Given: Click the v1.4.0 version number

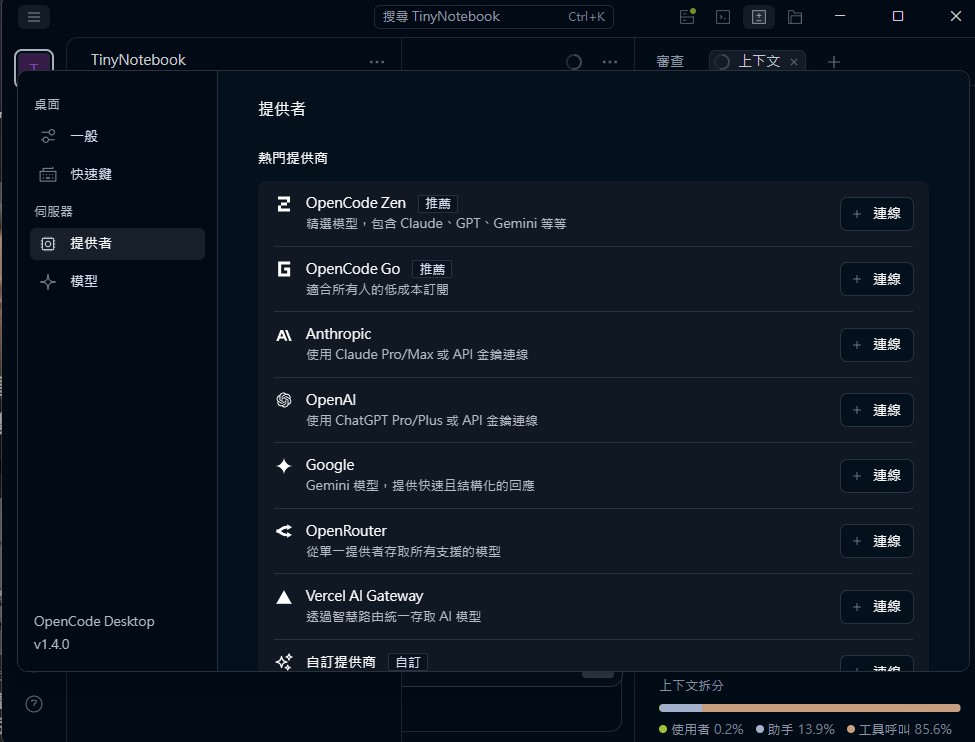Looking at the screenshot, I should point(52,644).
